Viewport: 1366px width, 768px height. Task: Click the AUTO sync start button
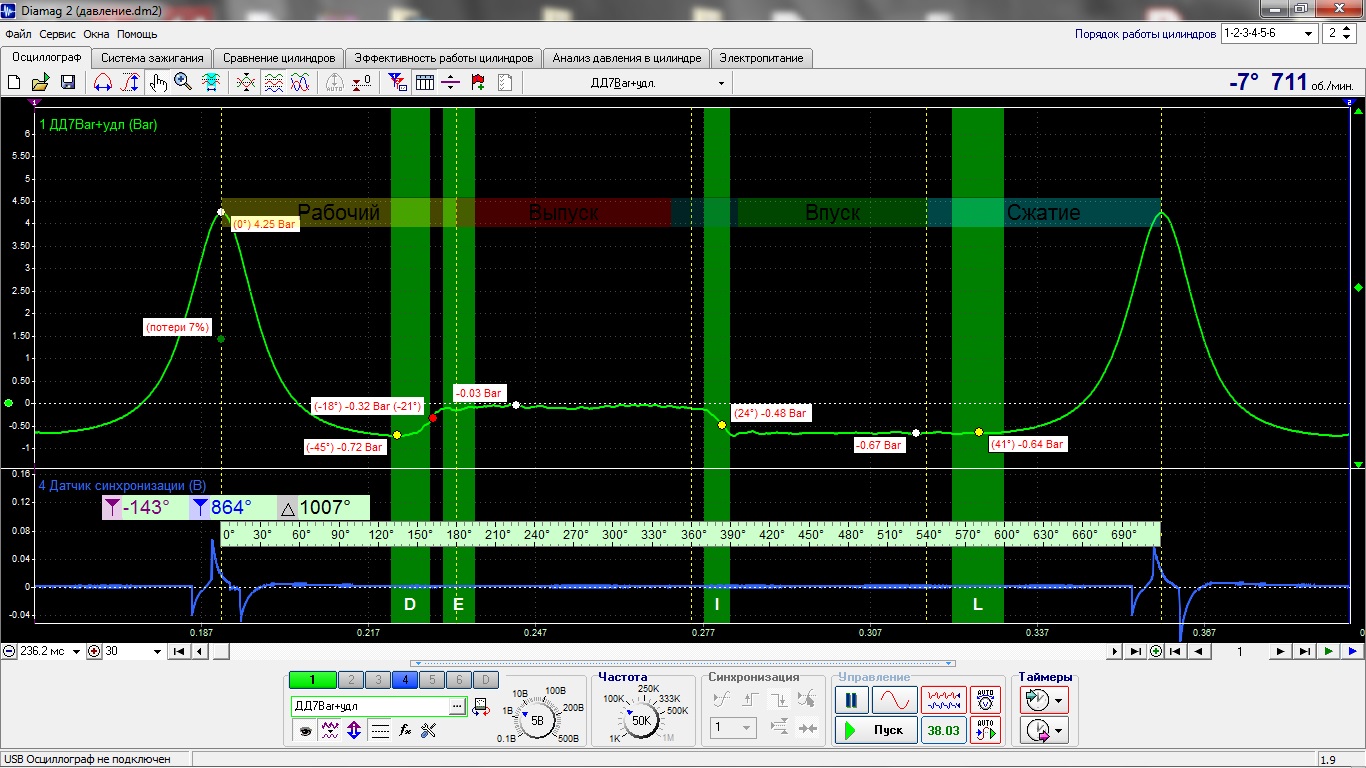pos(986,730)
